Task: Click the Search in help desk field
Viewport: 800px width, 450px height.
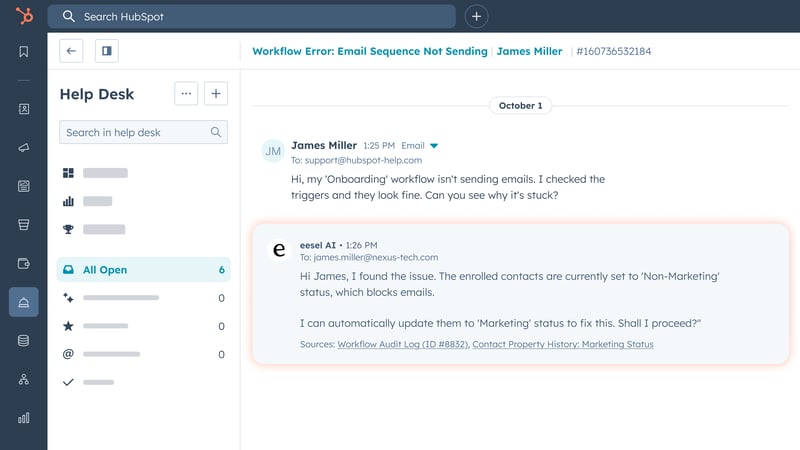Action: [143, 132]
